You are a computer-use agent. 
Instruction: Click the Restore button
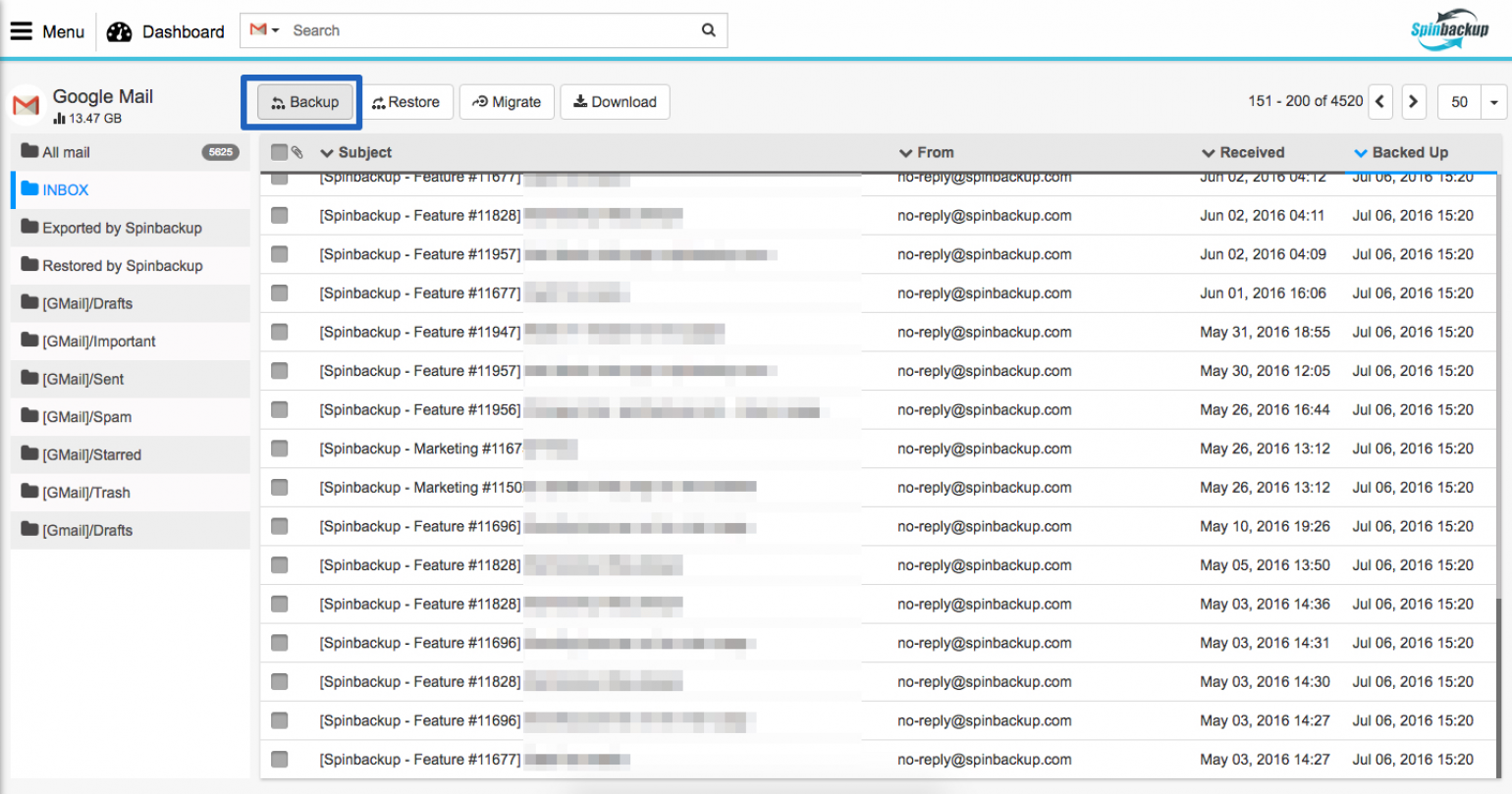point(407,101)
